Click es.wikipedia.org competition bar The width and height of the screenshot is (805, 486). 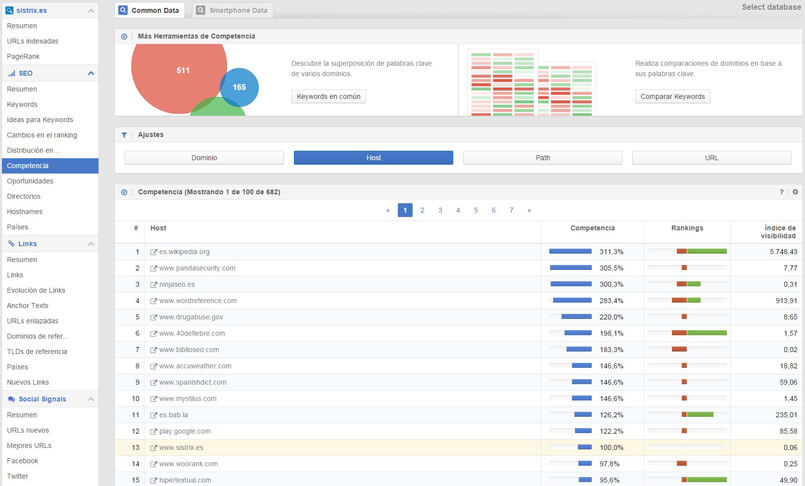pyautogui.click(x=570, y=251)
